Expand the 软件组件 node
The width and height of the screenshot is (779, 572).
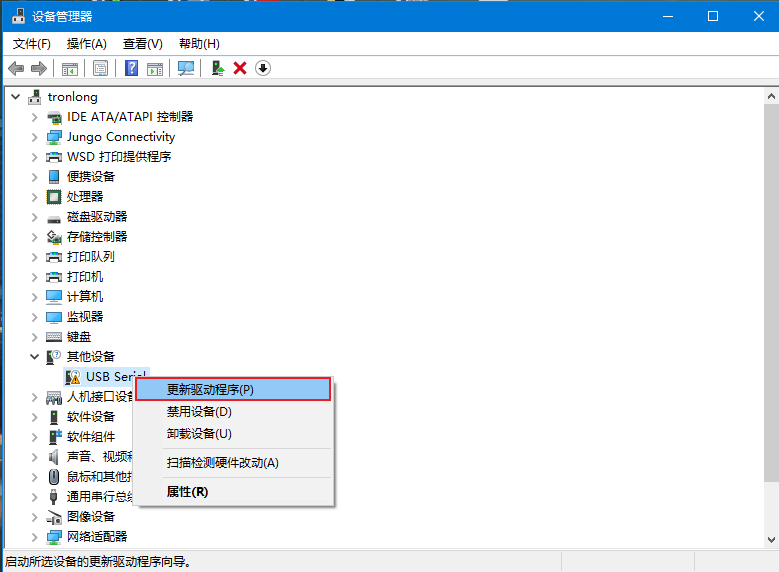(34, 437)
